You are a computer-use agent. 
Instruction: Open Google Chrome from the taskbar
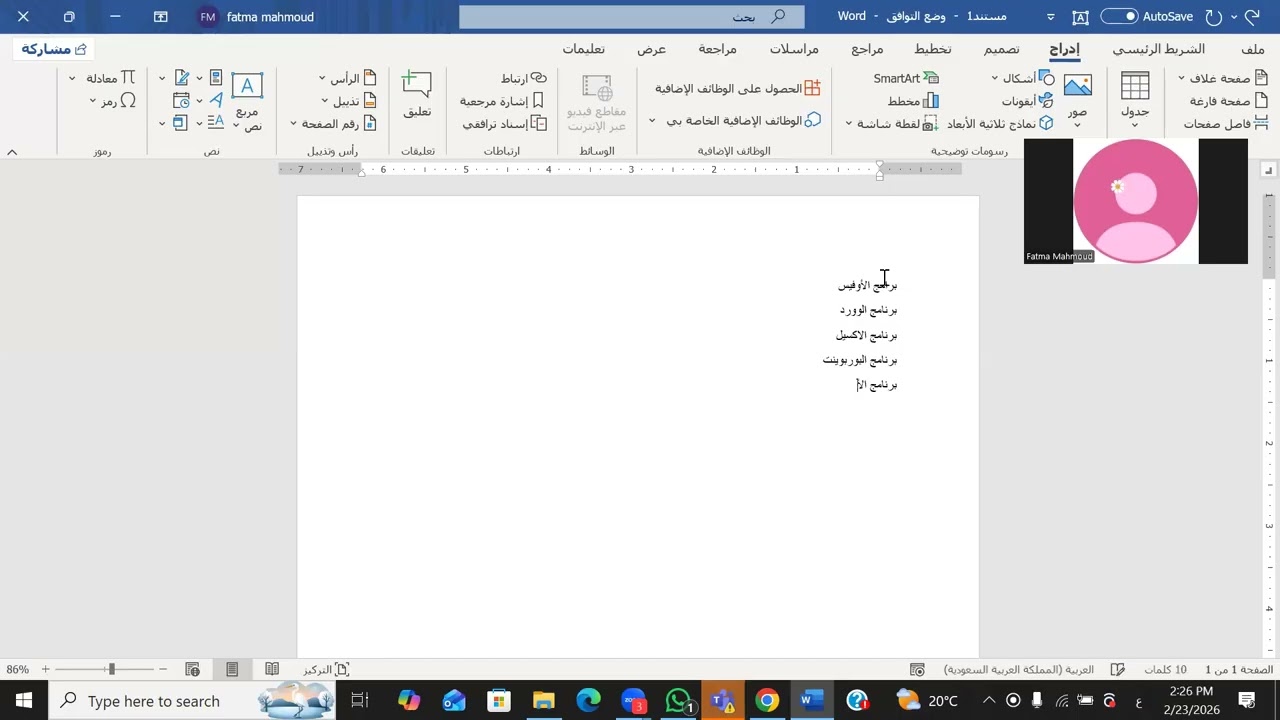coord(767,700)
